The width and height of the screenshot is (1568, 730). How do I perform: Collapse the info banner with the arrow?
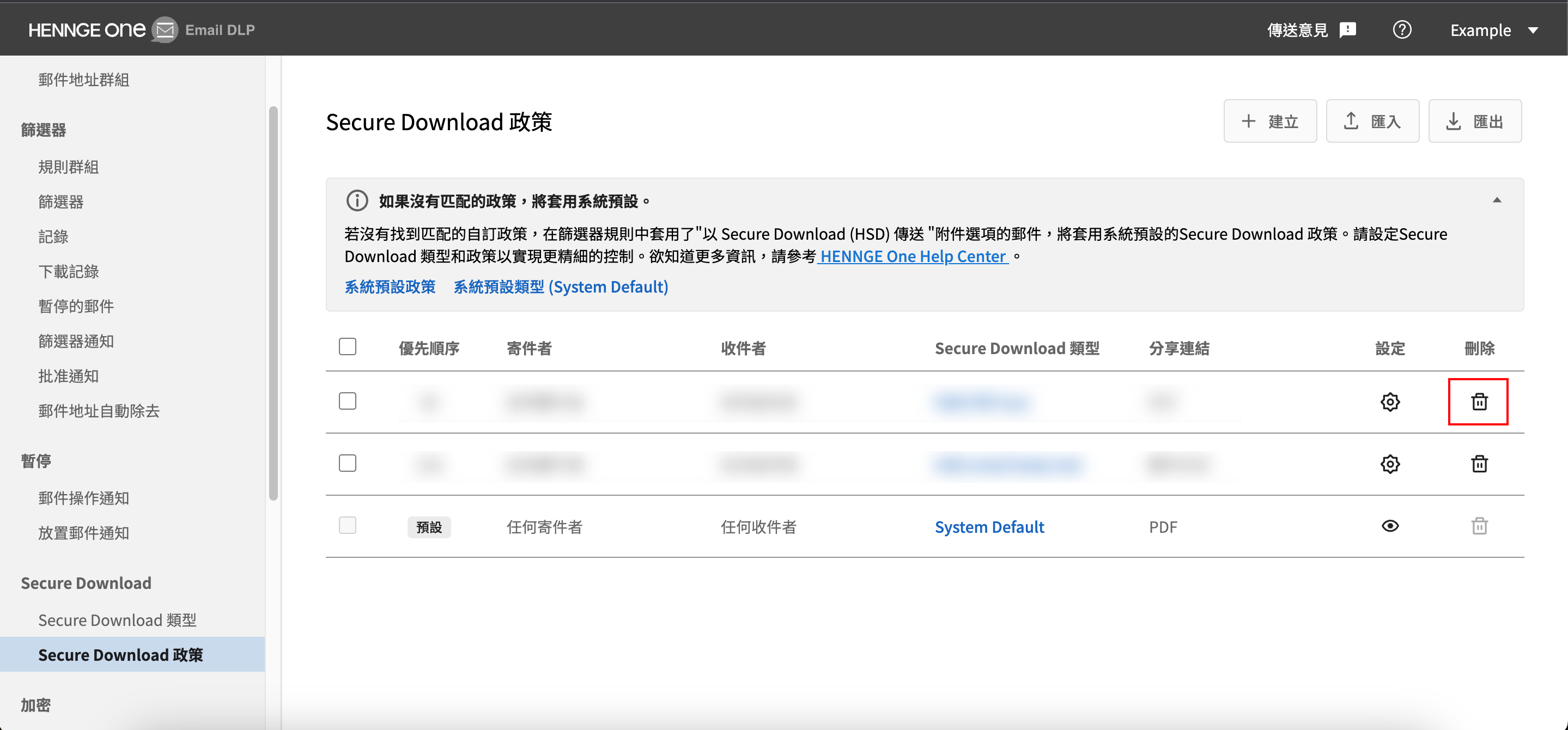pos(1496,200)
